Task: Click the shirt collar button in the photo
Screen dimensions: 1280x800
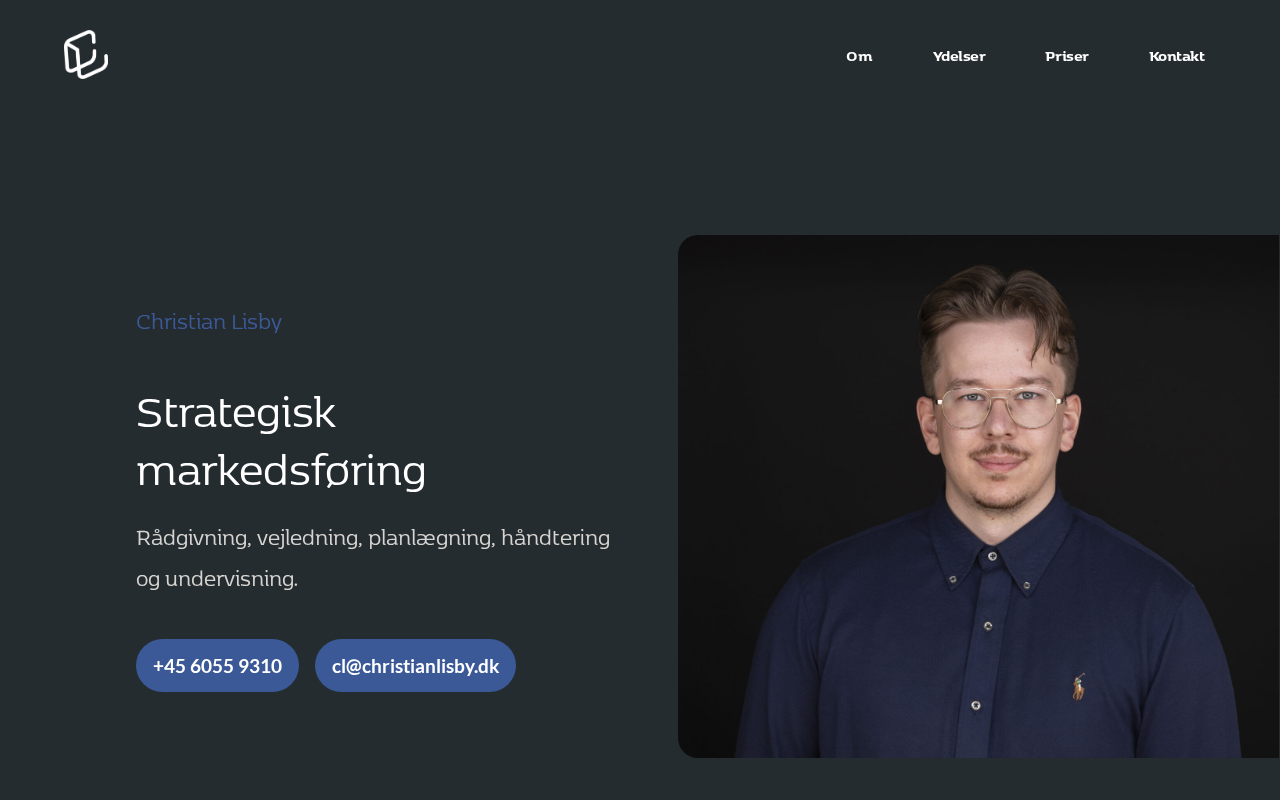Action: [x=992, y=555]
